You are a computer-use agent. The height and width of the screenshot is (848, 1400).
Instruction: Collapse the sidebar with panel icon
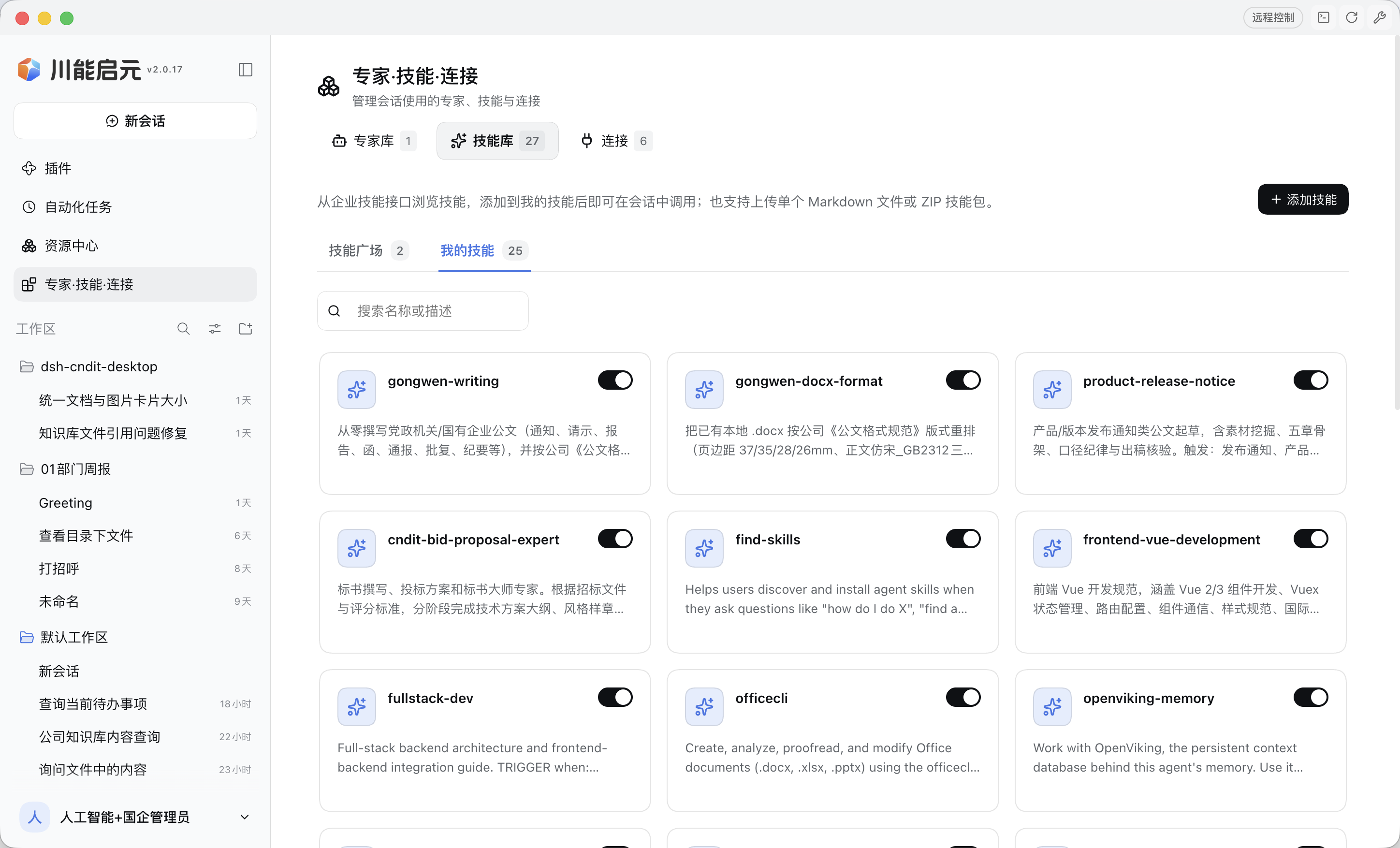coord(246,69)
